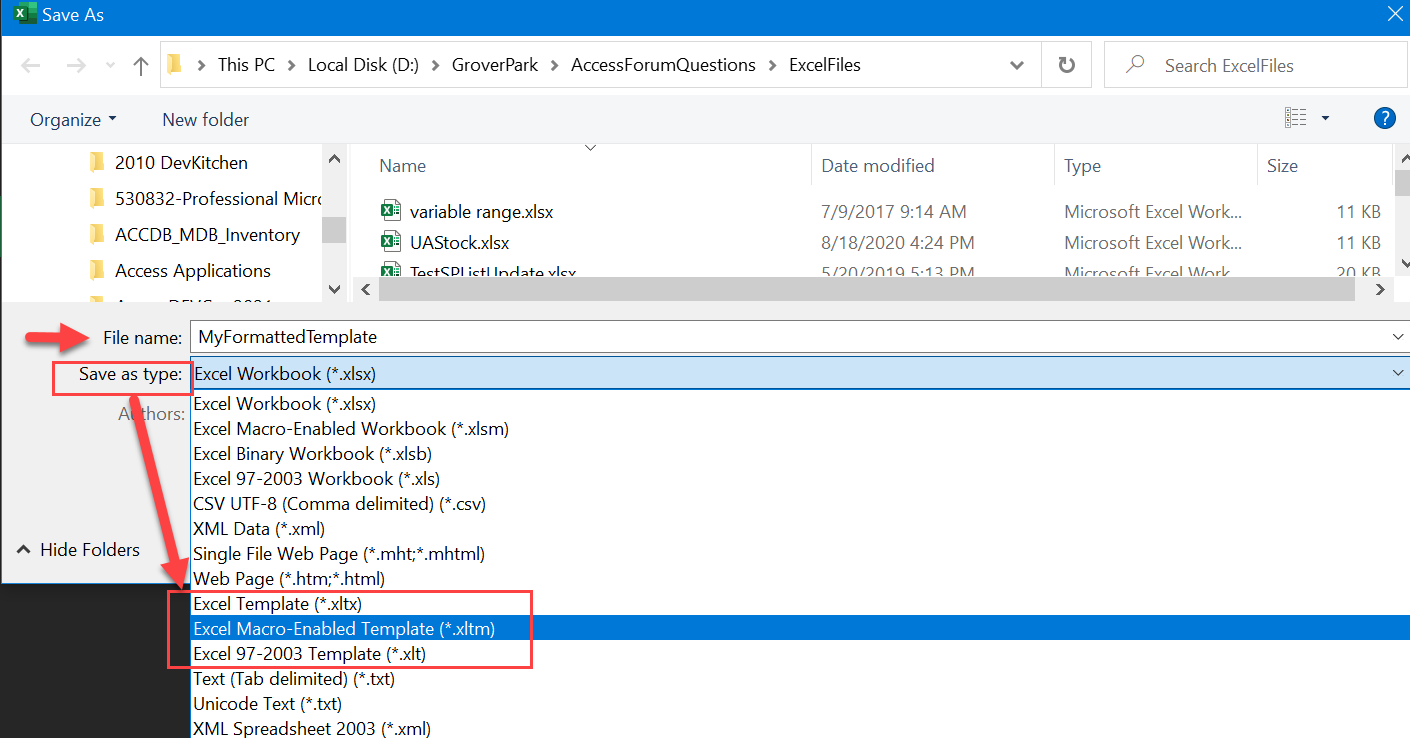Click file list horizontal scroll-right arrow
Screen dimensions: 1410x738
(x=1381, y=289)
